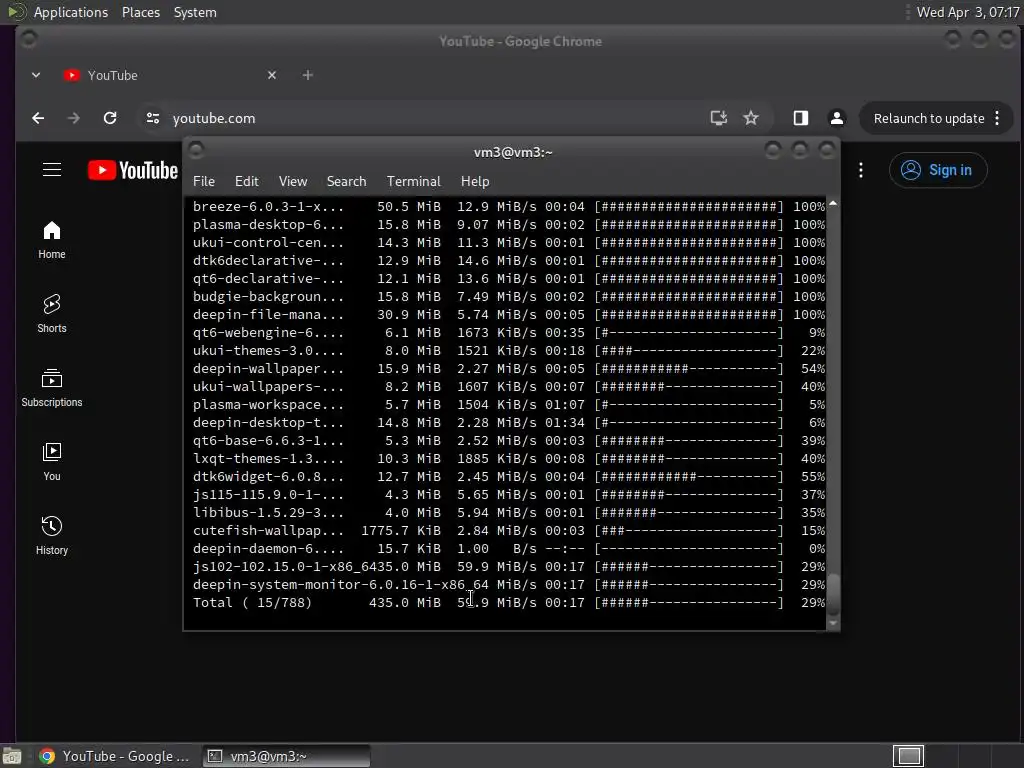Open terminal Search menu
Viewport: 1024px width, 768px height.
346,181
